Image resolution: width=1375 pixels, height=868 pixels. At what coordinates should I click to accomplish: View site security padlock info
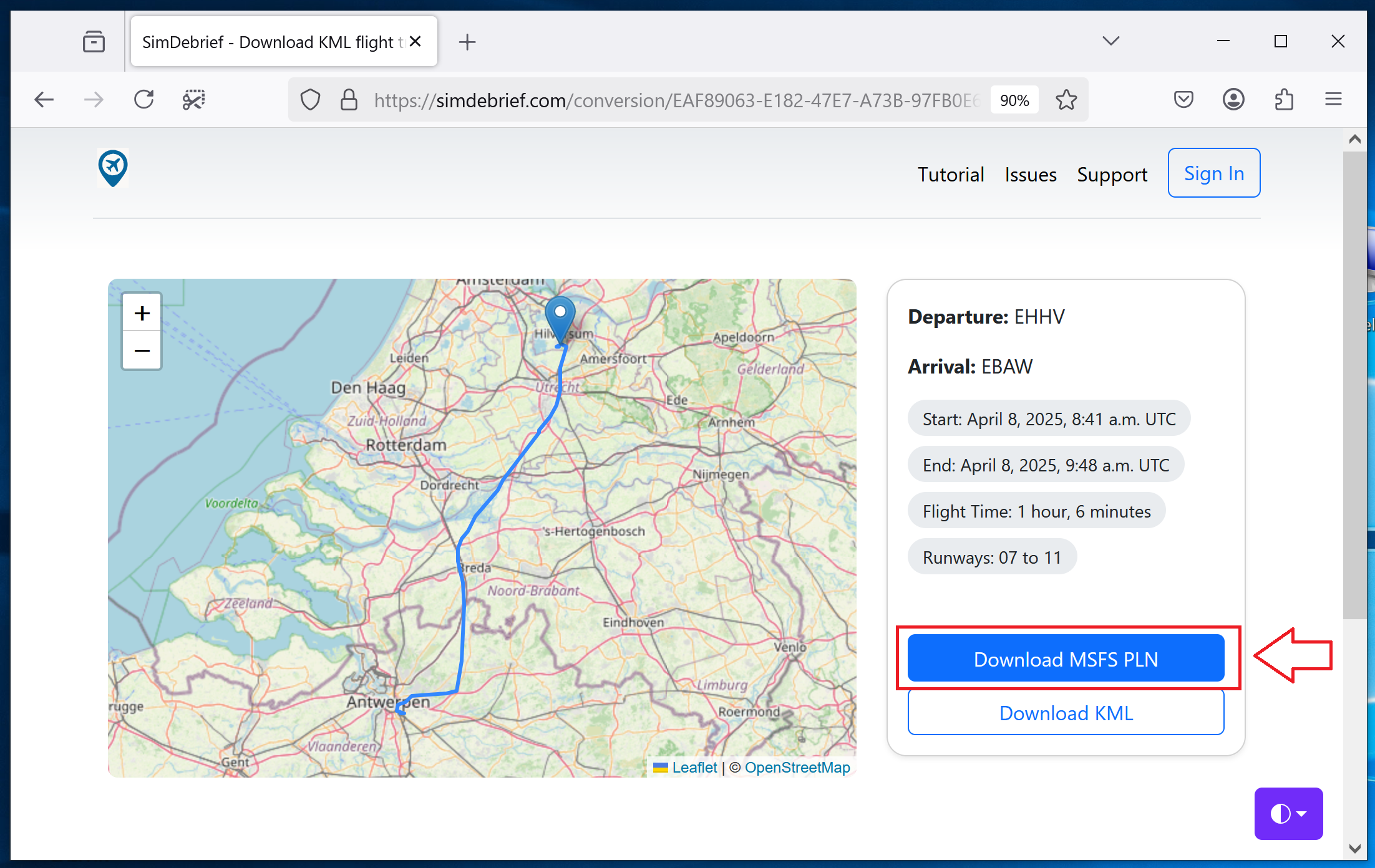click(x=349, y=100)
